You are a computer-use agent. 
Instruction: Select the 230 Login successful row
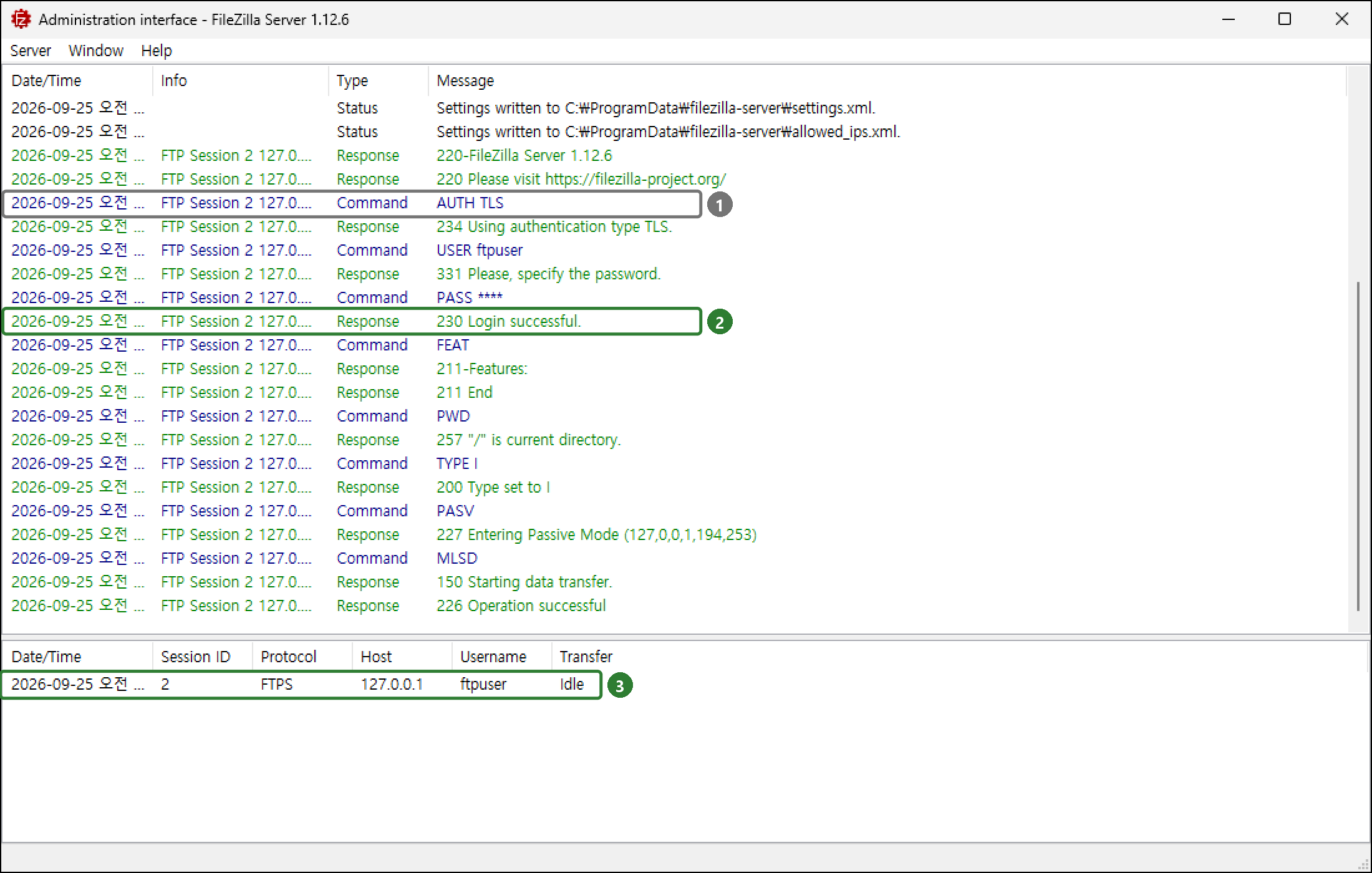[674, 321]
